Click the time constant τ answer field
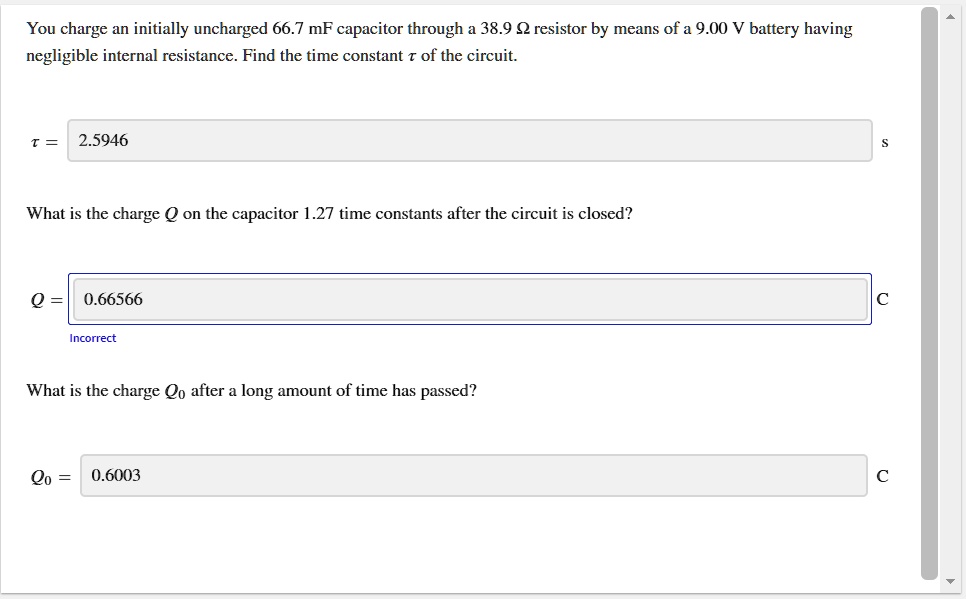966x599 pixels. click(x=468, y=141)
